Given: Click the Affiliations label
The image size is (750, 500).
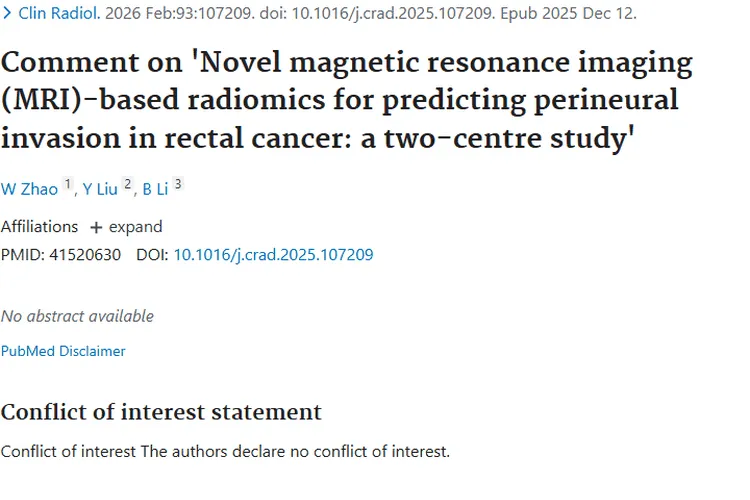Looking at the screenshot, I should tap(39, 227).
